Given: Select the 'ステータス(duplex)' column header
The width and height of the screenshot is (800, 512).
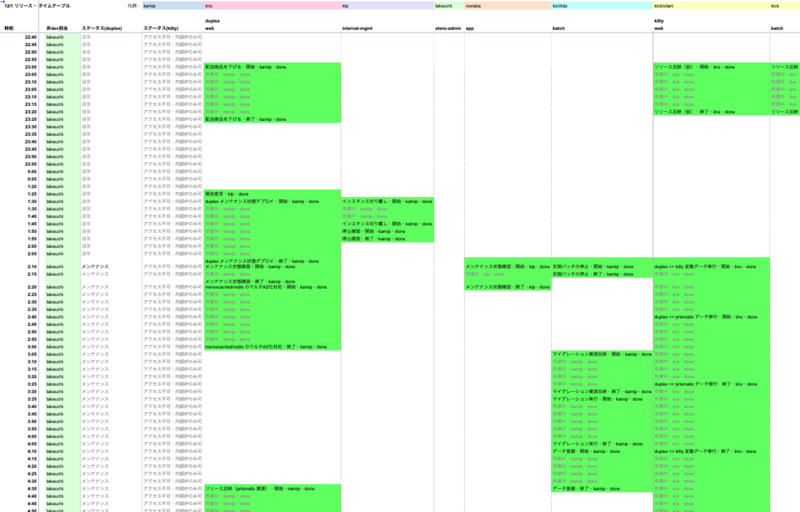Looking at the screenshot, I should 102,28.
